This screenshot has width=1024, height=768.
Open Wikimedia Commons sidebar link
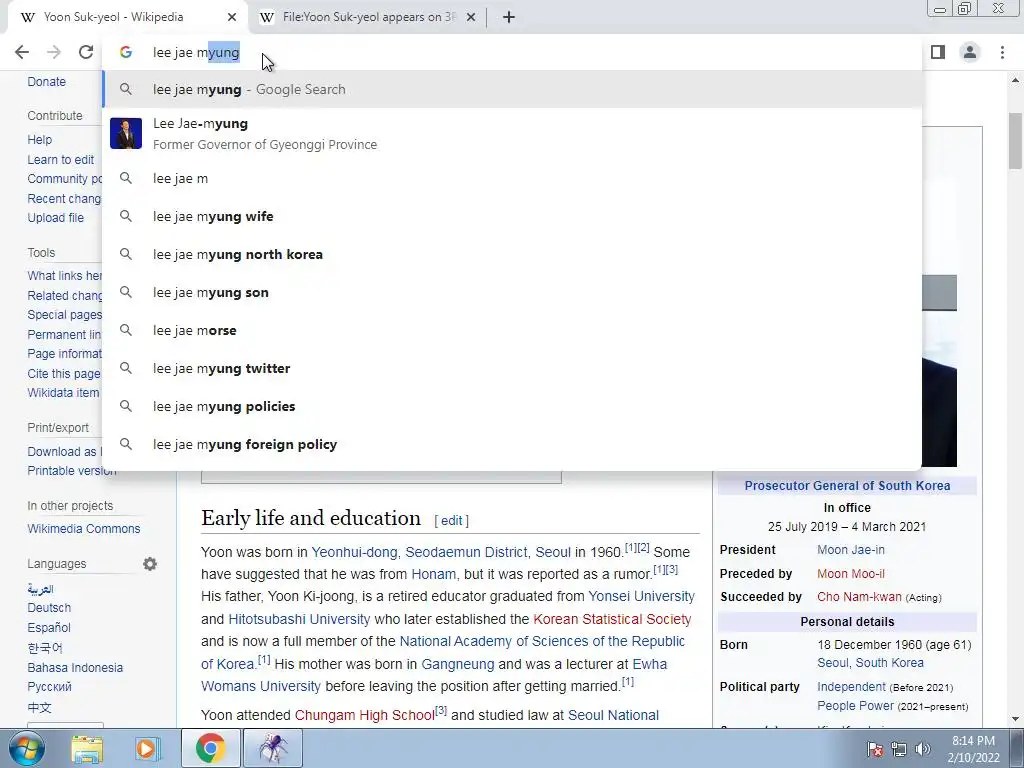pyautogui.click(x=84, y=528)
